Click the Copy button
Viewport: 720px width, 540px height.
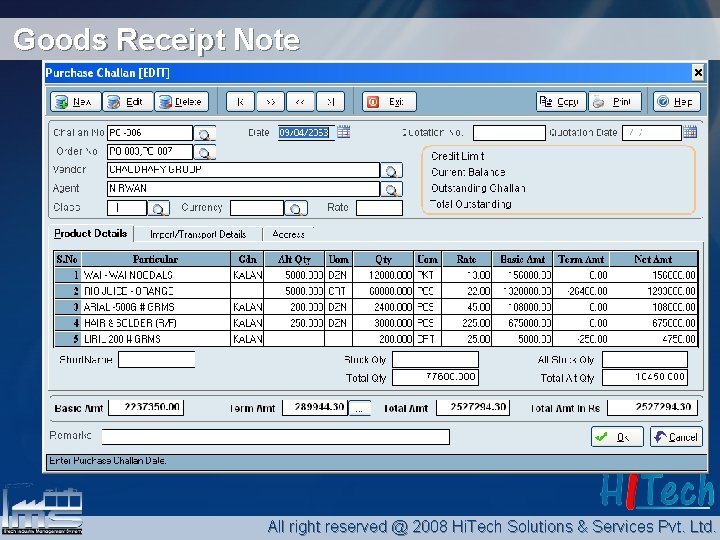click(561, 101)
